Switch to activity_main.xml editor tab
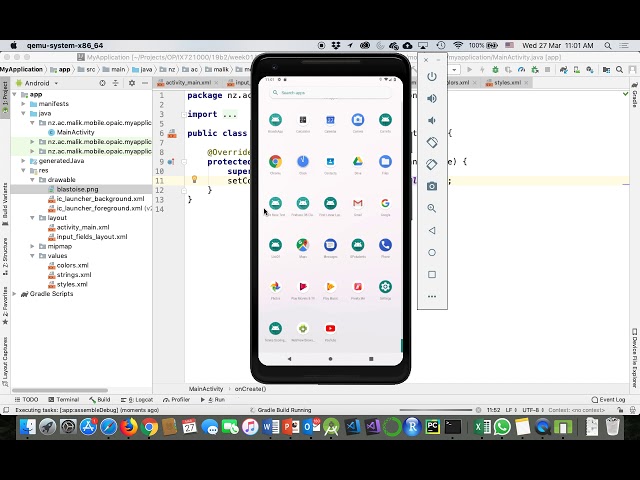 [188, 83]
